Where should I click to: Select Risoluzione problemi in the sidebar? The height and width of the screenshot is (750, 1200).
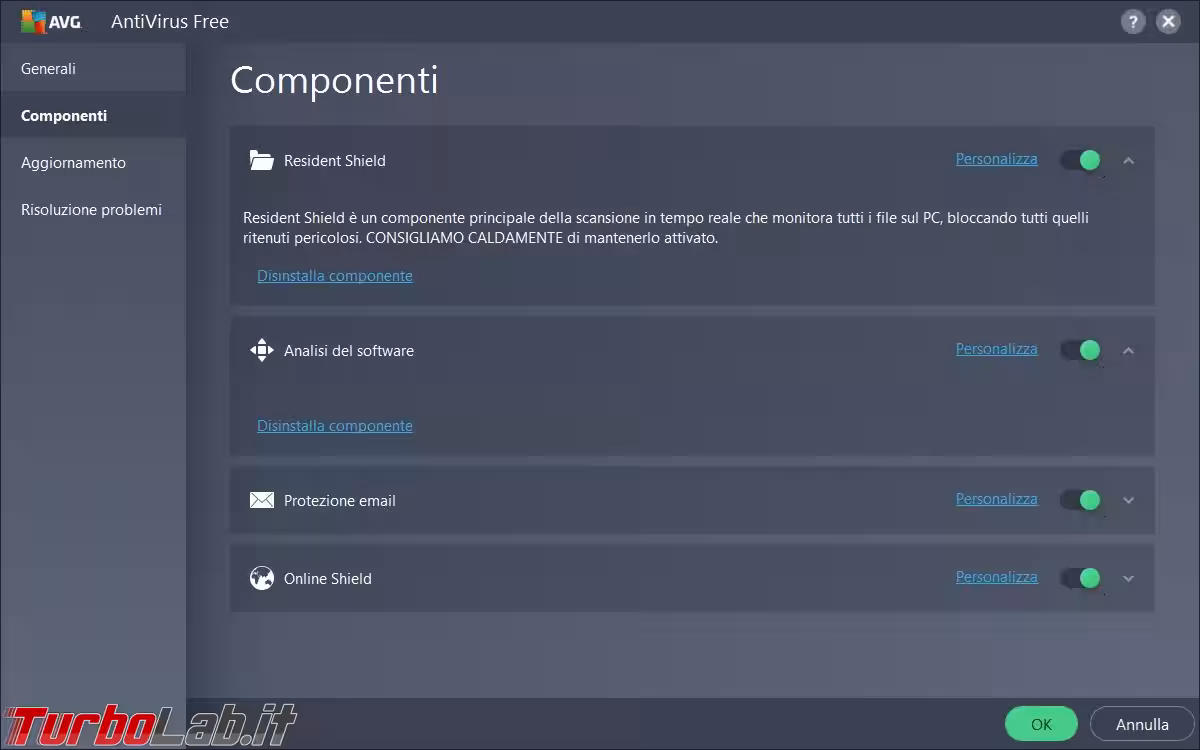(x=91, y=210)
